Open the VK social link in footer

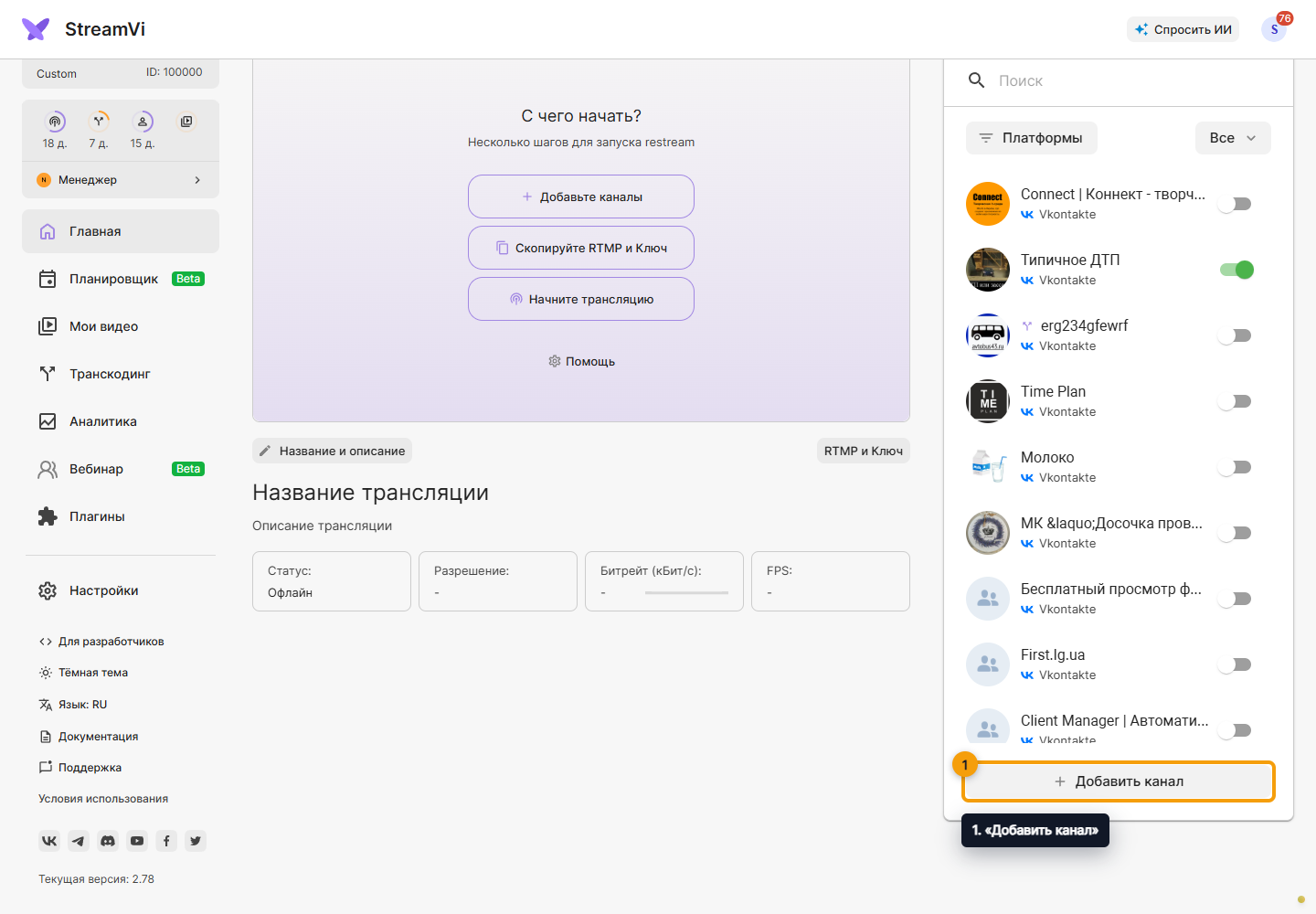(x=49, y=841)
